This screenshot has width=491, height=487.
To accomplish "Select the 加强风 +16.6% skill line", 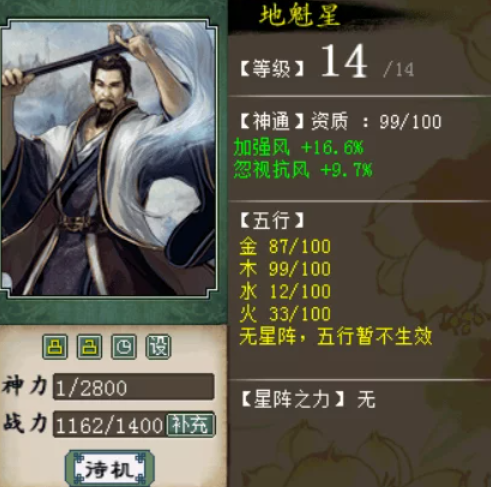I will coord(299,147).
